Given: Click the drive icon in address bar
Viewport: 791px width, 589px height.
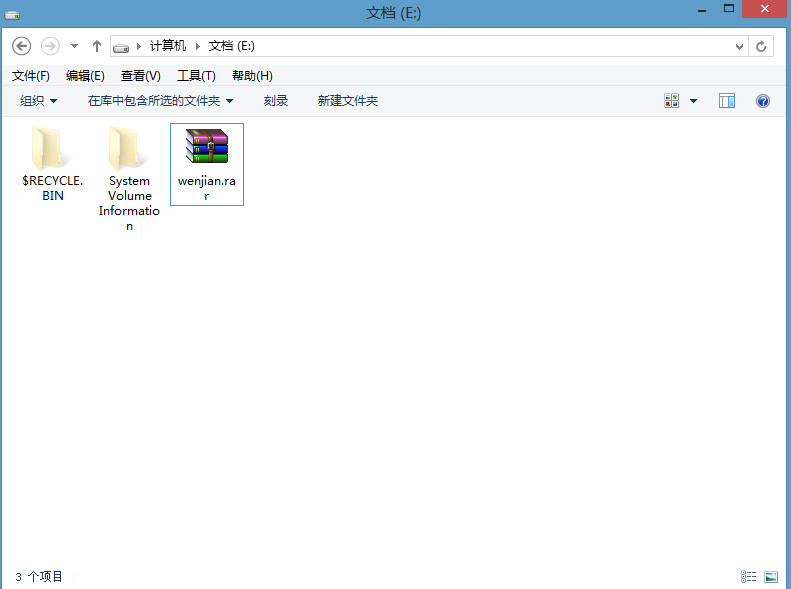Looking at the screenshot, I should coord(121,47).
